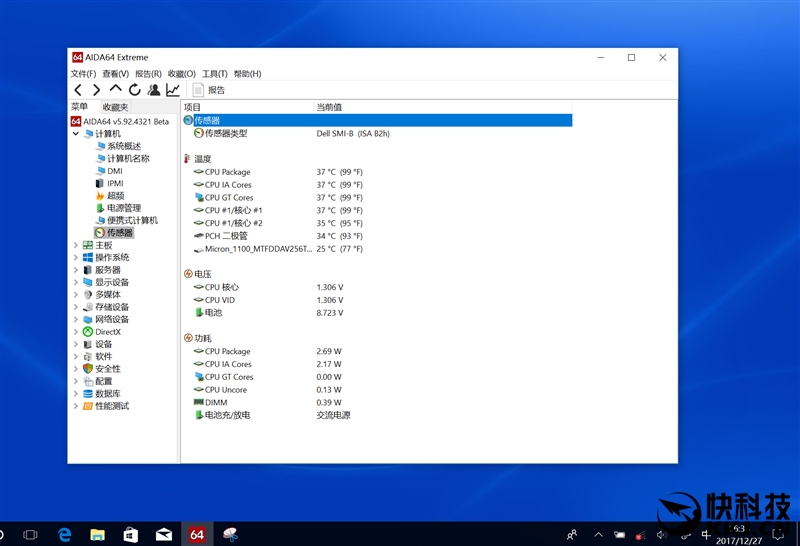Expand the 主板 tree node
The width and height of the screenshot is (800, 546).
(76, 245)
